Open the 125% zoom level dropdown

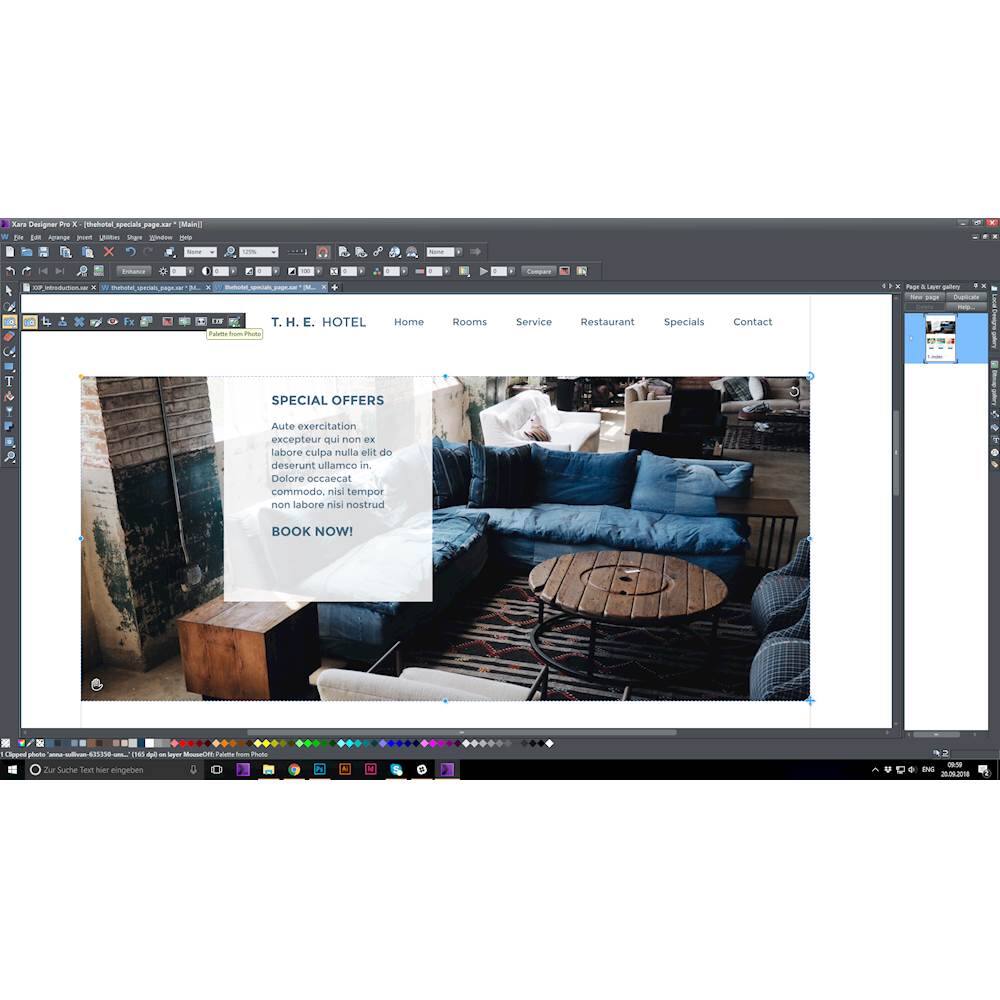click(273, 252)
